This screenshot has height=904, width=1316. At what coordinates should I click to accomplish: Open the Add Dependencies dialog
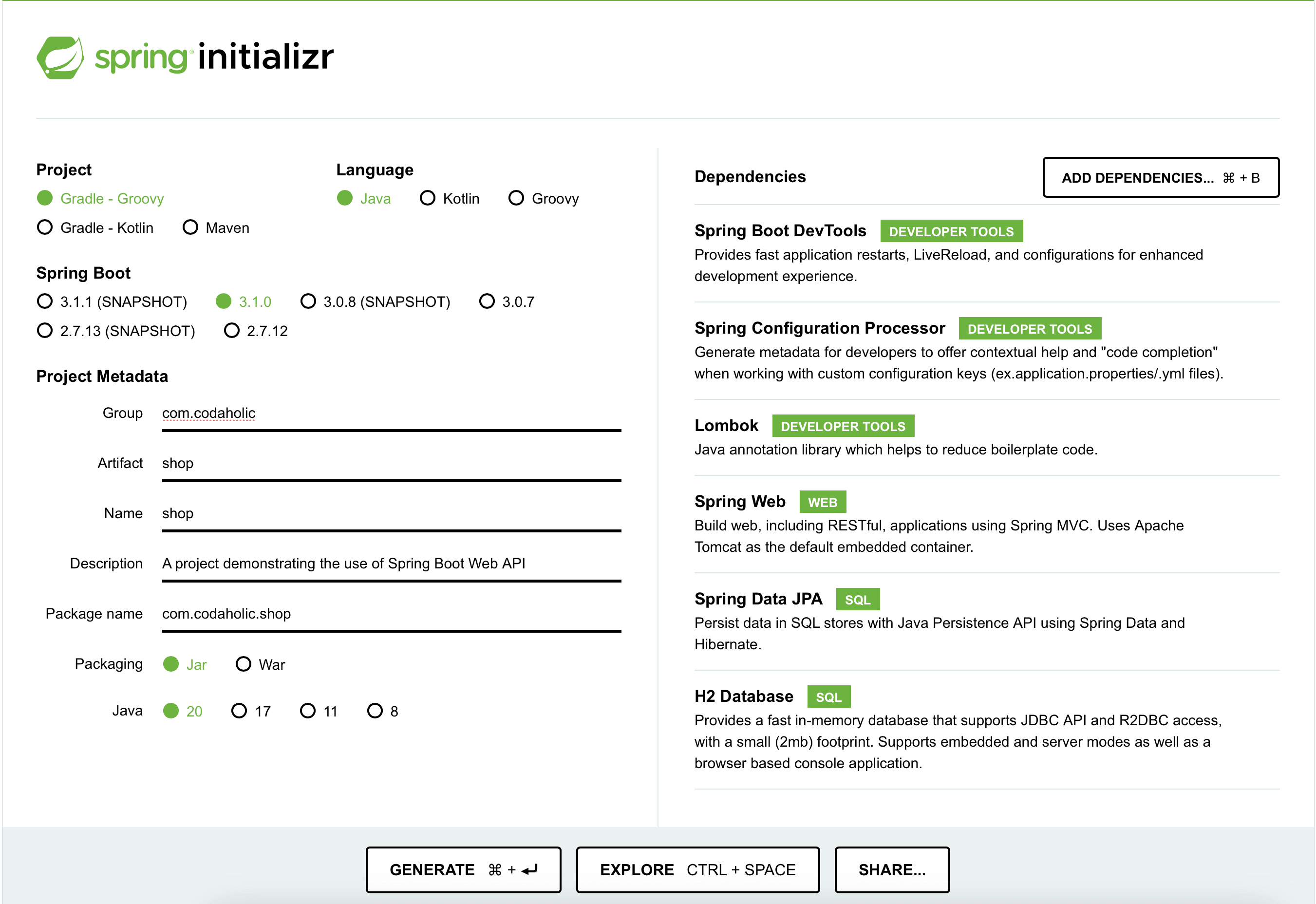[x=1161, y=178]
